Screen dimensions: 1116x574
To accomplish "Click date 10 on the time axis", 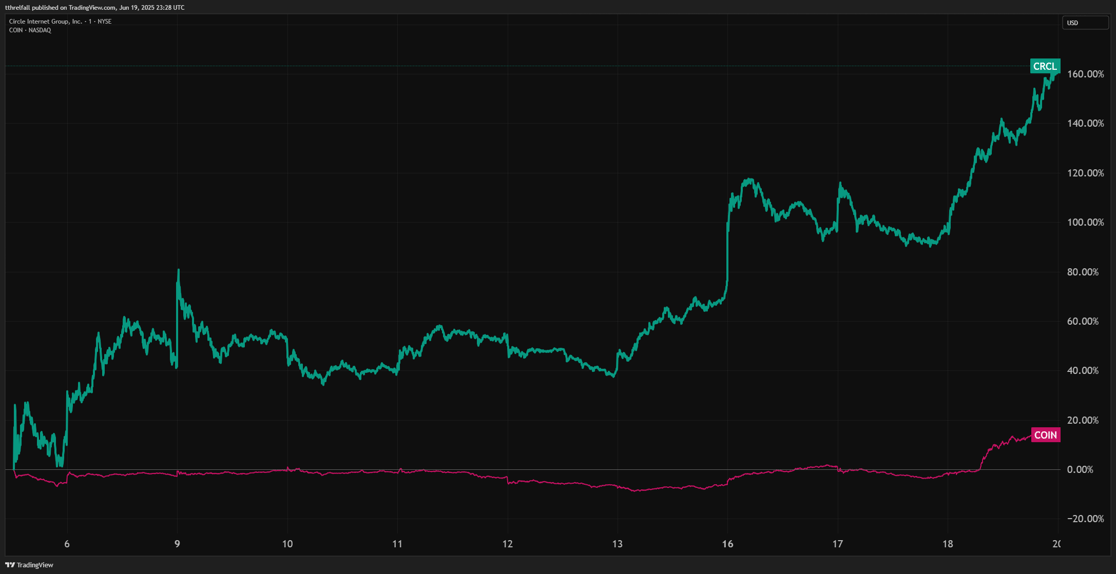I will [x=287, y=543].
